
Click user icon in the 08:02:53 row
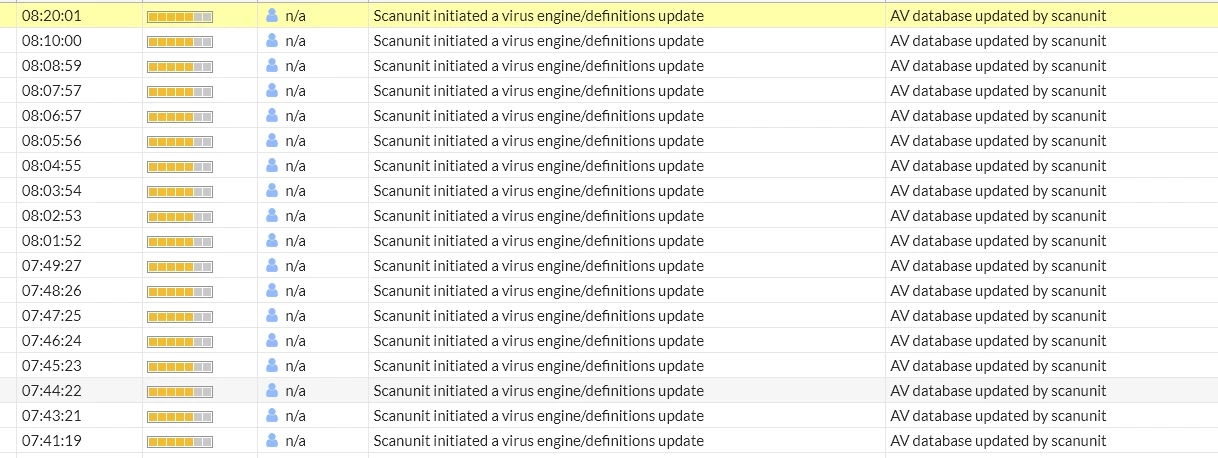click(x=272, y=216)
